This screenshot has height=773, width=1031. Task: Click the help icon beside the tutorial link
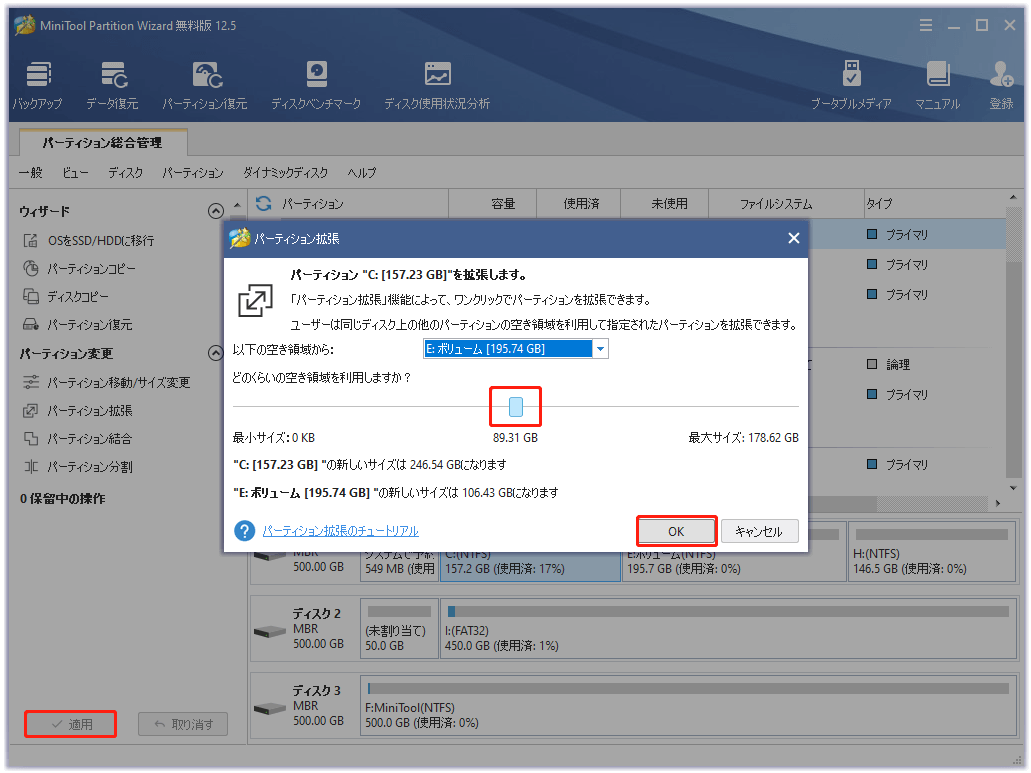click(245, 531)
